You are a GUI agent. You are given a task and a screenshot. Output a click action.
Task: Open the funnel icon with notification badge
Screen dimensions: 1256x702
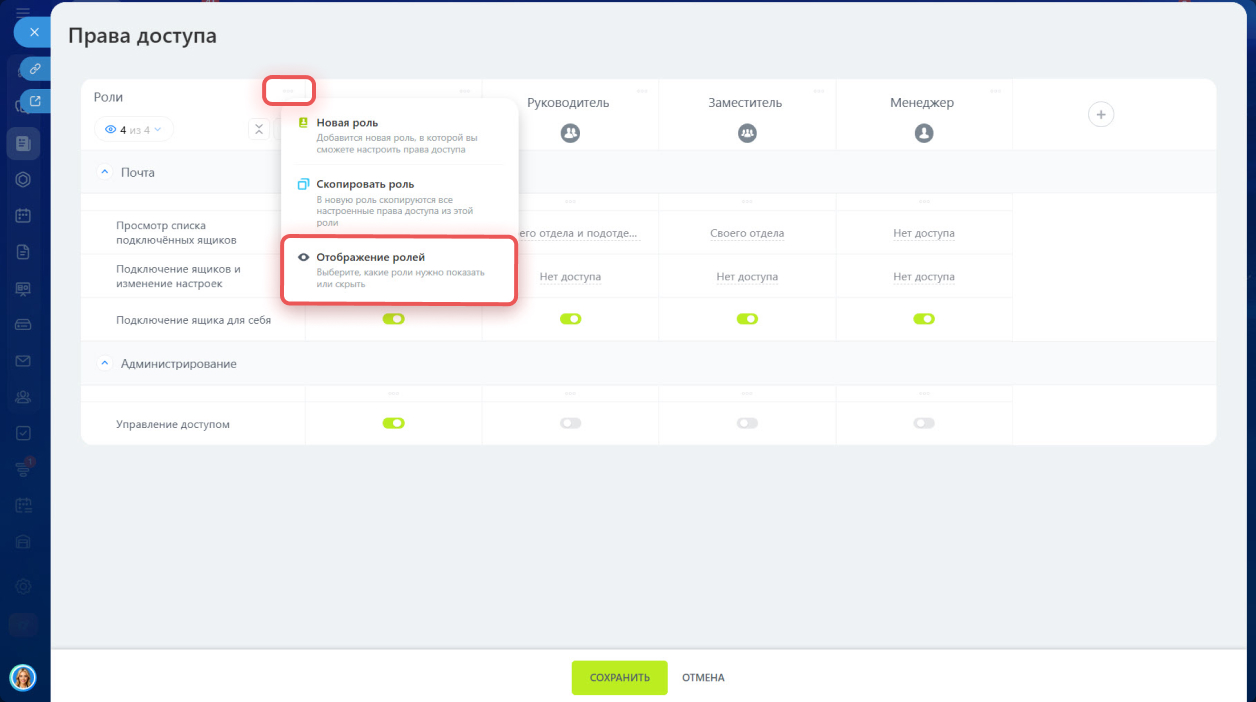coord(23,469)
